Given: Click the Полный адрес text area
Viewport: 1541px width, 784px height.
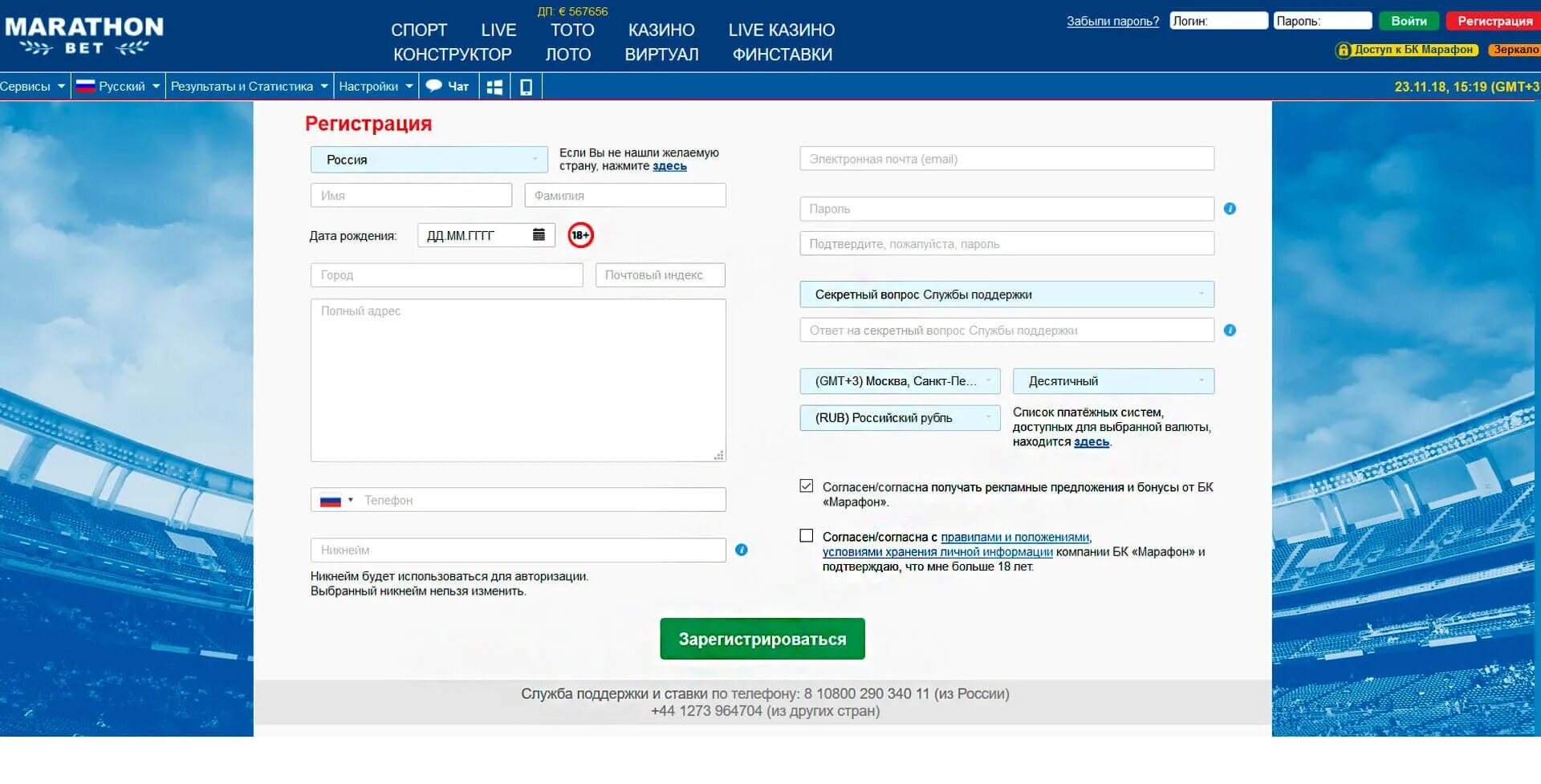Looking at the screenshot, I should [518, 380].
